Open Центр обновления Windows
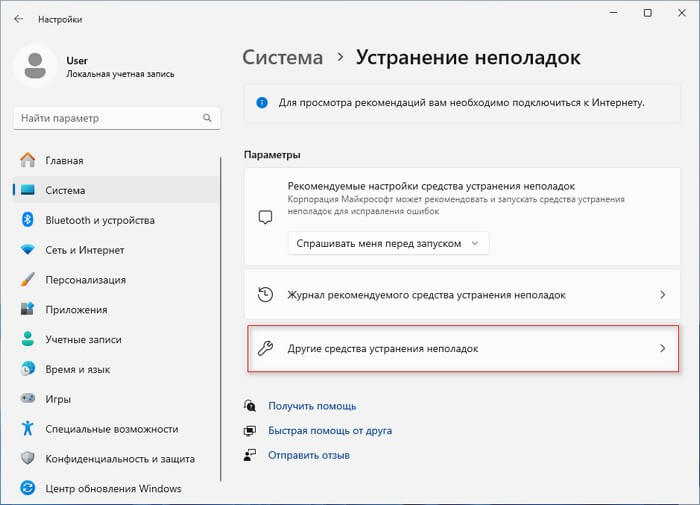The height and width of the screenshot is (505, 700). 116,488
